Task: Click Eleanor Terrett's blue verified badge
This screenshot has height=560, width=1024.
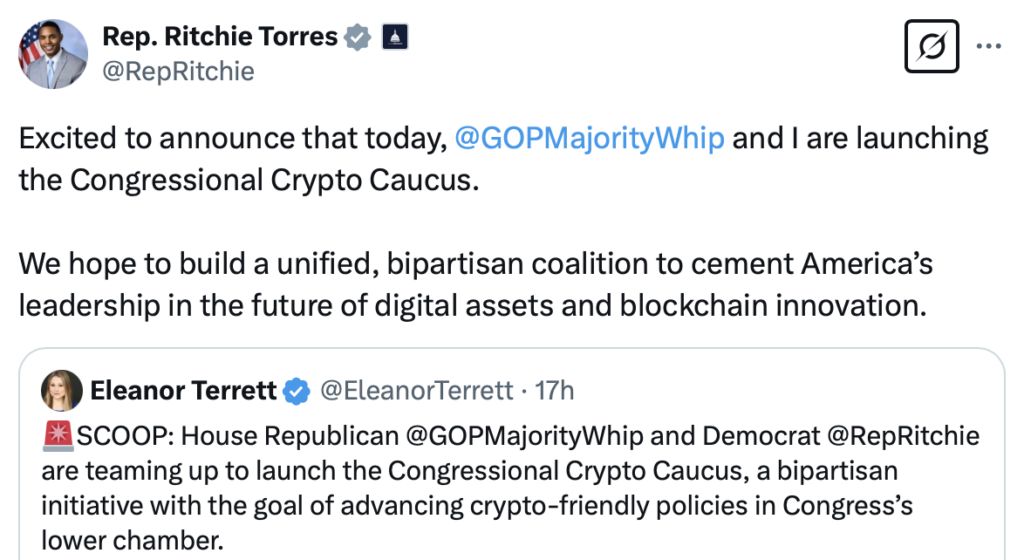Action: pyautogui.click(x=297, y=391)
